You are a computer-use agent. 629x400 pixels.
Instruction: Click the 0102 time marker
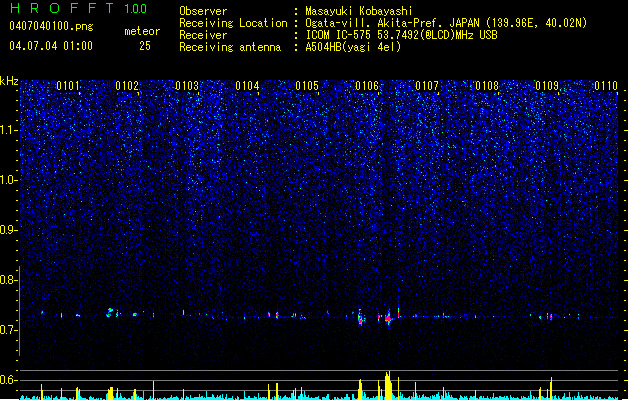127,85
